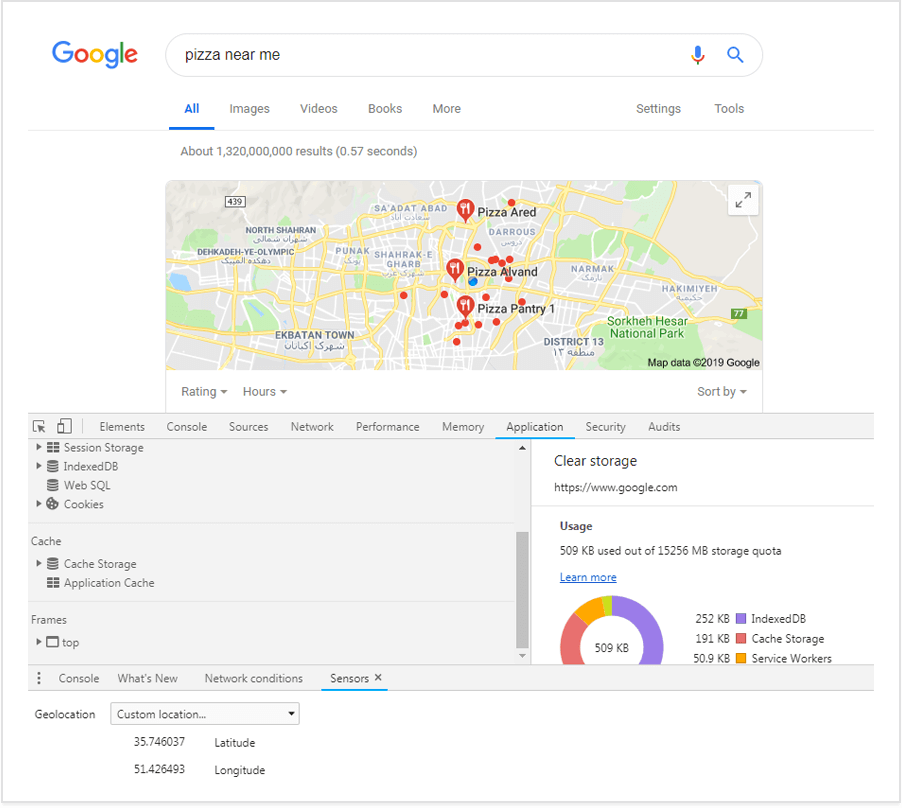The image size is (902, 808).
Task: Click the Pizza Alvand map marker
Action: click(x=454, y=268)
